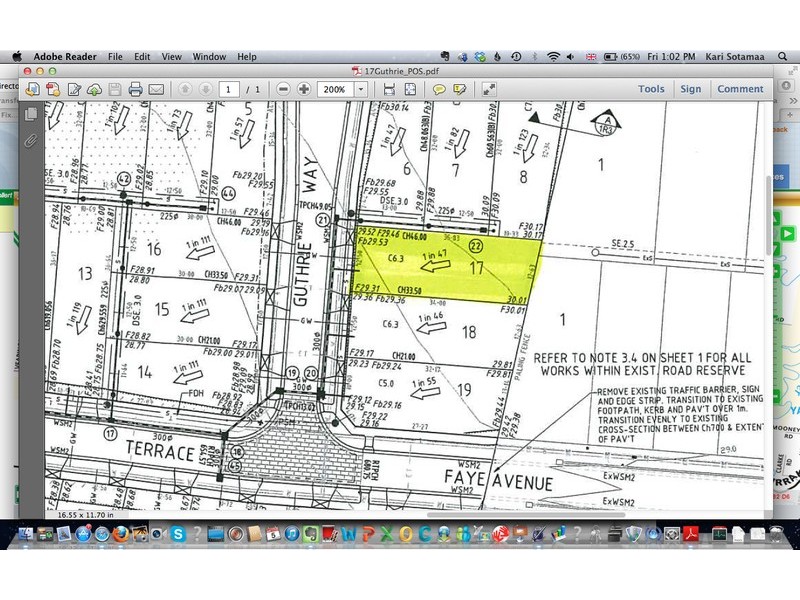Open the Sign pane

pyautogui.click(x=691, y=89)
